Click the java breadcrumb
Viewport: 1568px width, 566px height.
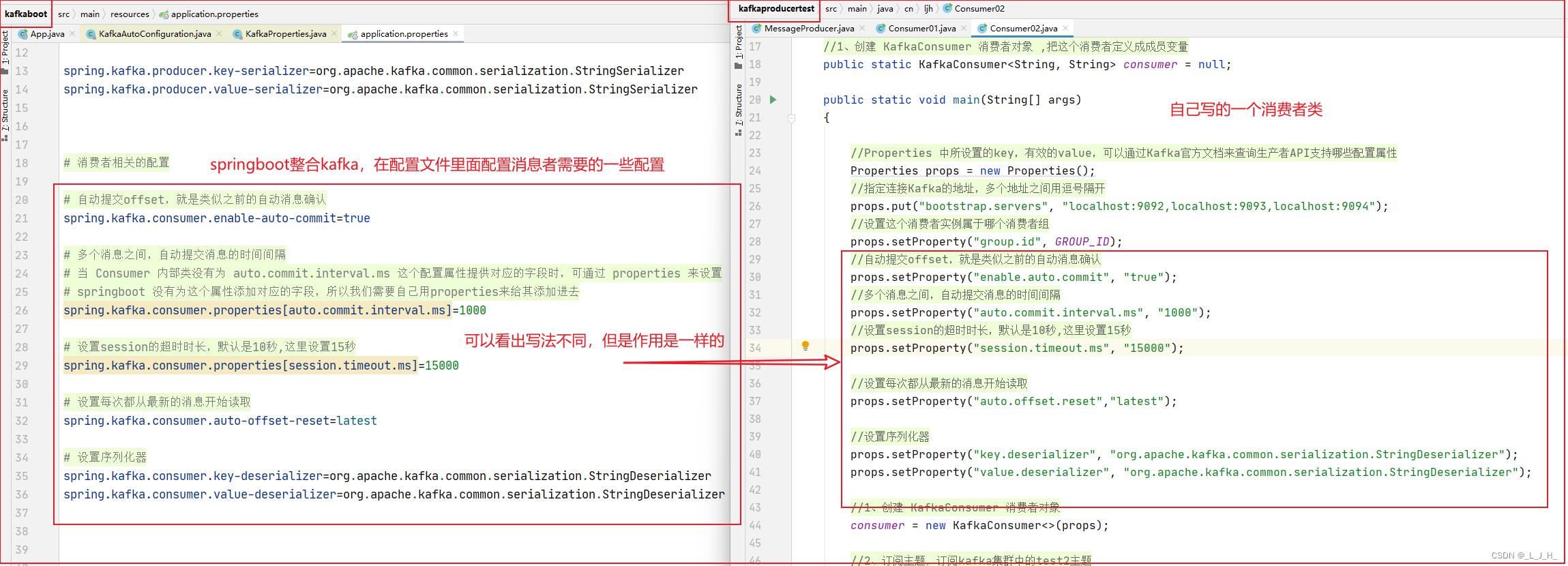[885, 9]
